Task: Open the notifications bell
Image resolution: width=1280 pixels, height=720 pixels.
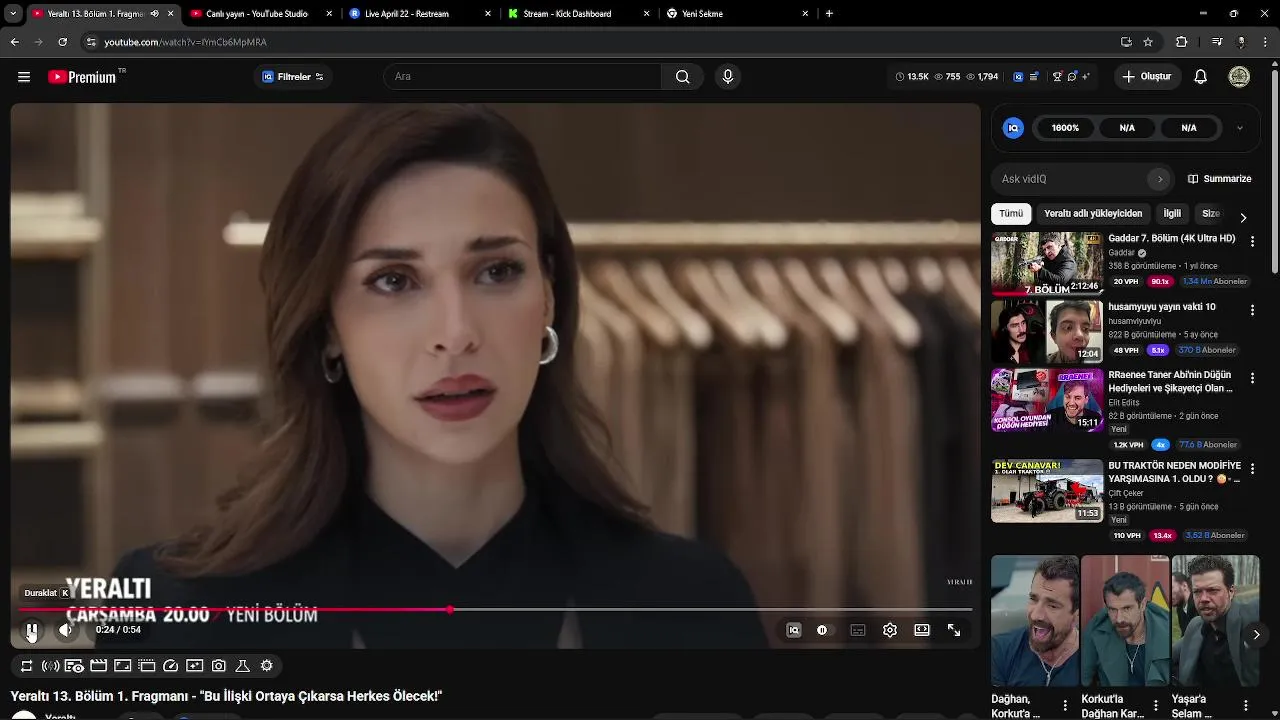Action: click(x=1201, y=77)
